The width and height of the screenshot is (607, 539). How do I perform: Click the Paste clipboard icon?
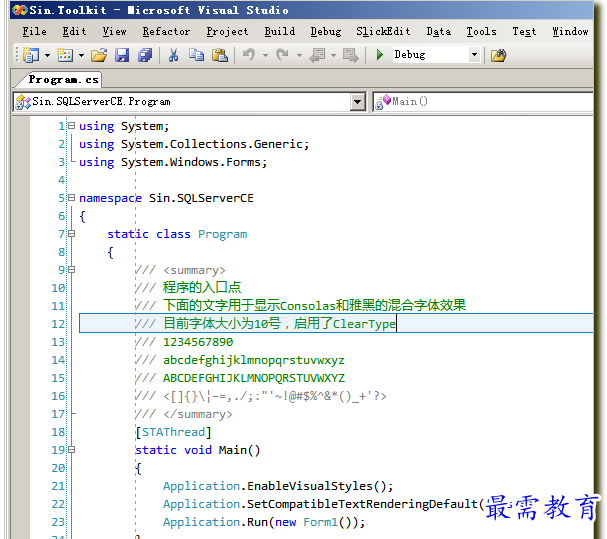coord(219,55)
